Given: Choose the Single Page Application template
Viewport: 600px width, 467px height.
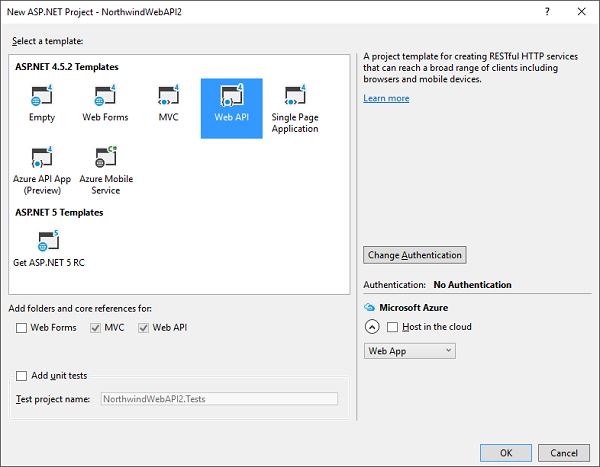Looking at the screenshot, I should click(295, 108).
